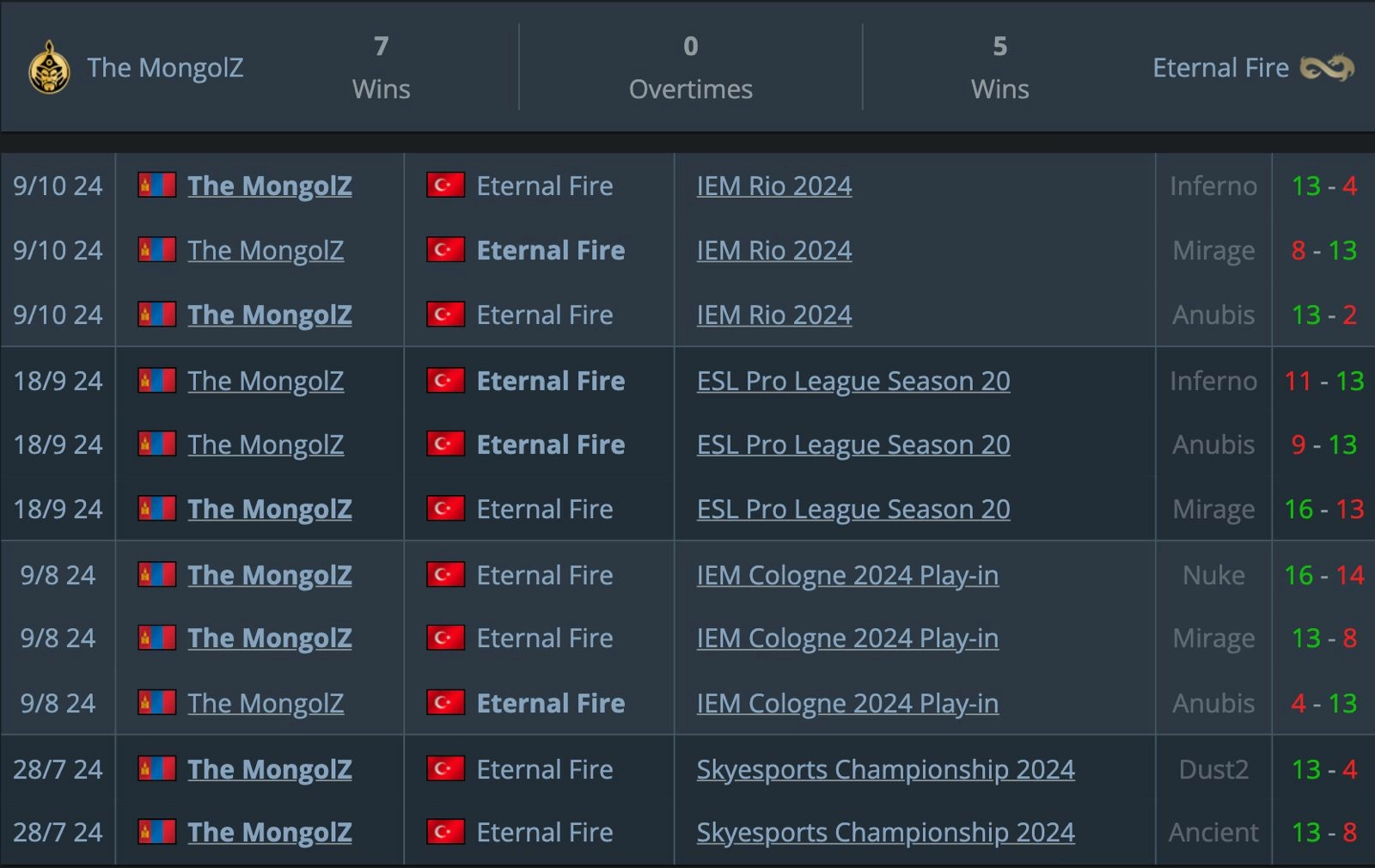
Task: Click the Mongolia flag in the 13 - 2 Anubis row
Action: point(157,315)
